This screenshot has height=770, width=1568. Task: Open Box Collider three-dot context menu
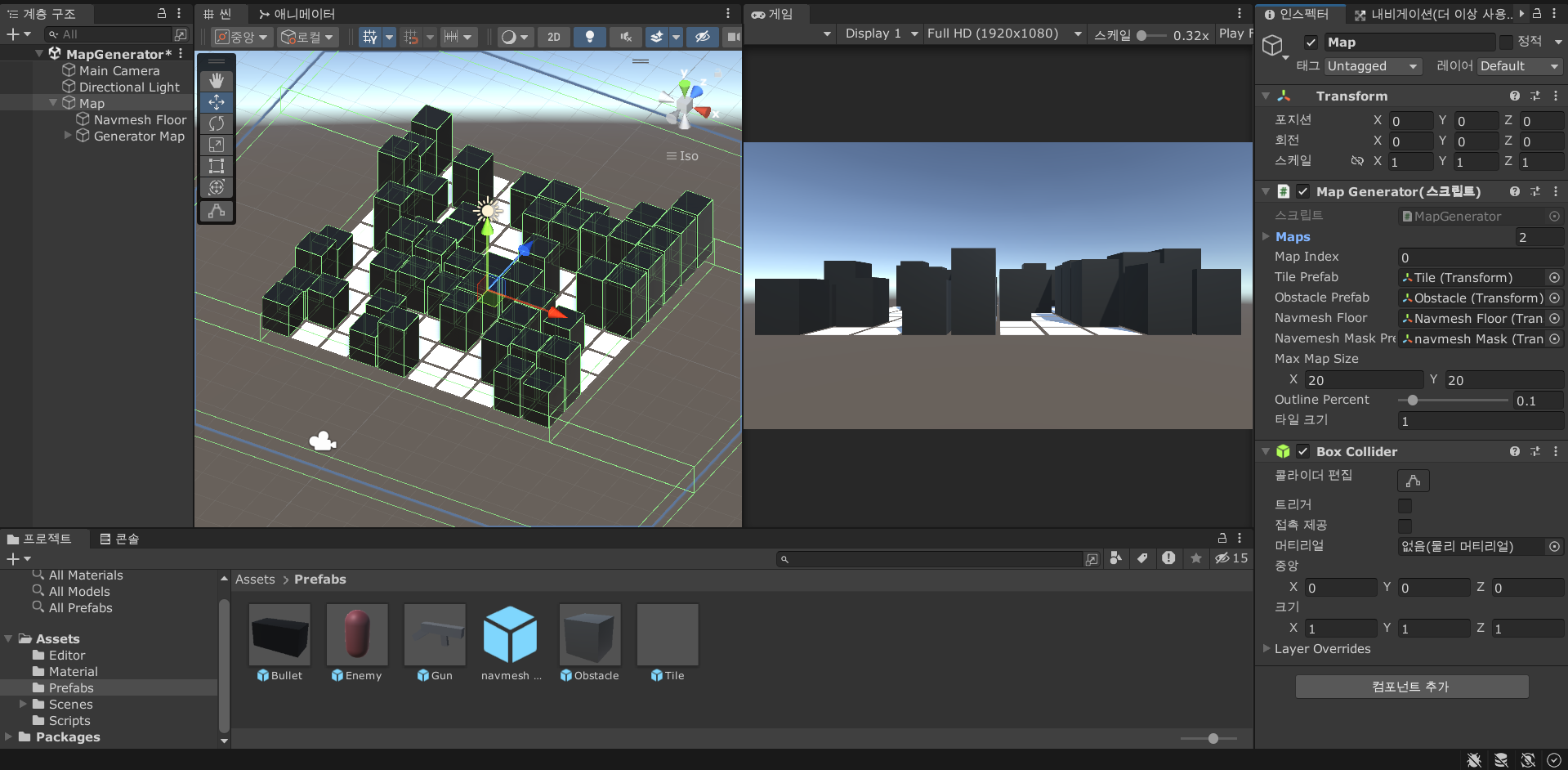[x=1556, y=451]
